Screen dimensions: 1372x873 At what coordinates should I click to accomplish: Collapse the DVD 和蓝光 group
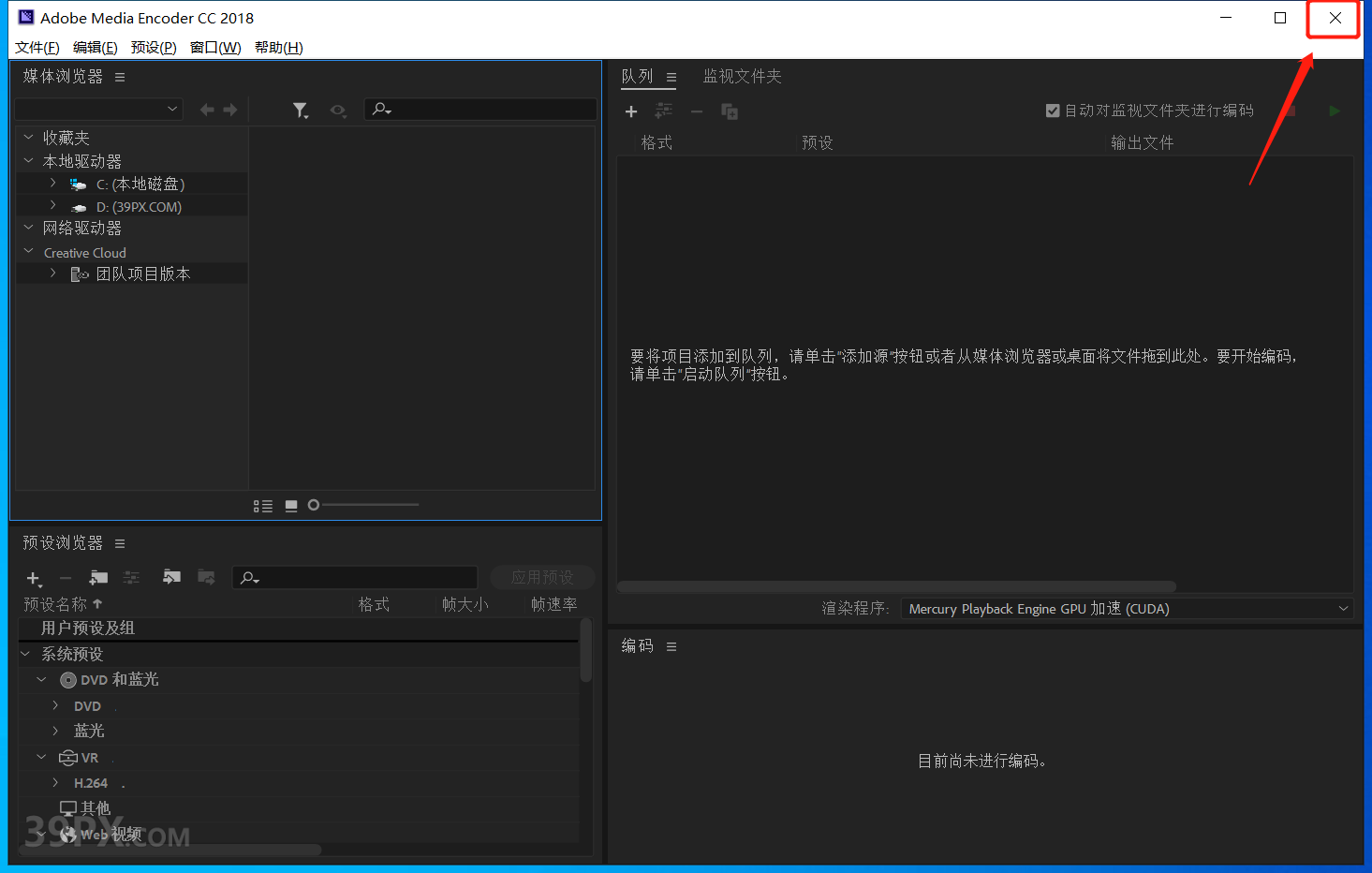click(41, 679)
